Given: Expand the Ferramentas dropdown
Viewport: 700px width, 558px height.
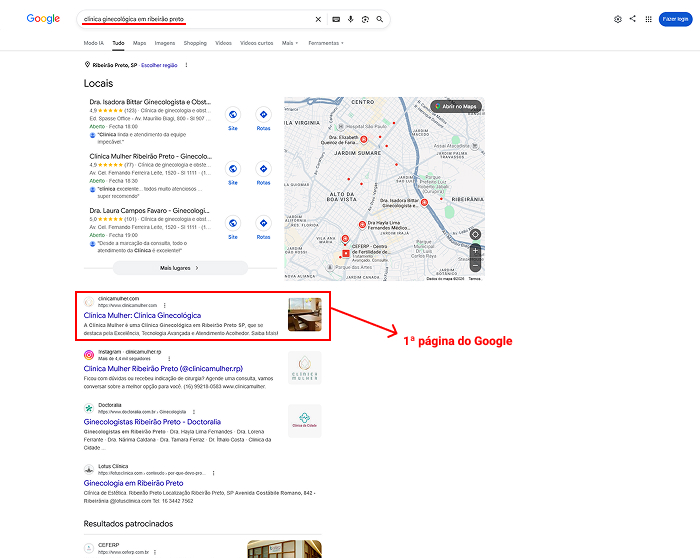Looking at the screenshot, I should tap(326, 43).
